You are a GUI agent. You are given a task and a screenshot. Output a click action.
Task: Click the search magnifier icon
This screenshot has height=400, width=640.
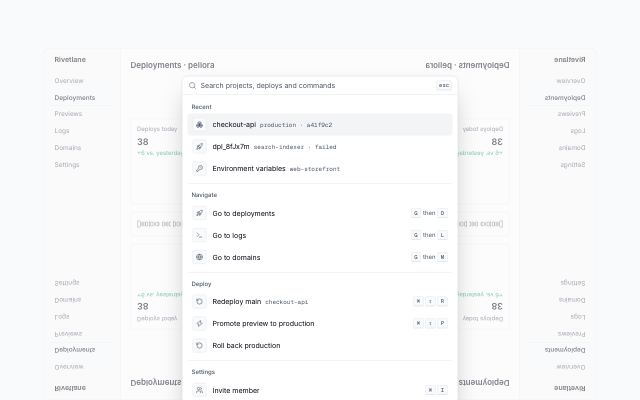pyautogui.click(x=192, y=86)
